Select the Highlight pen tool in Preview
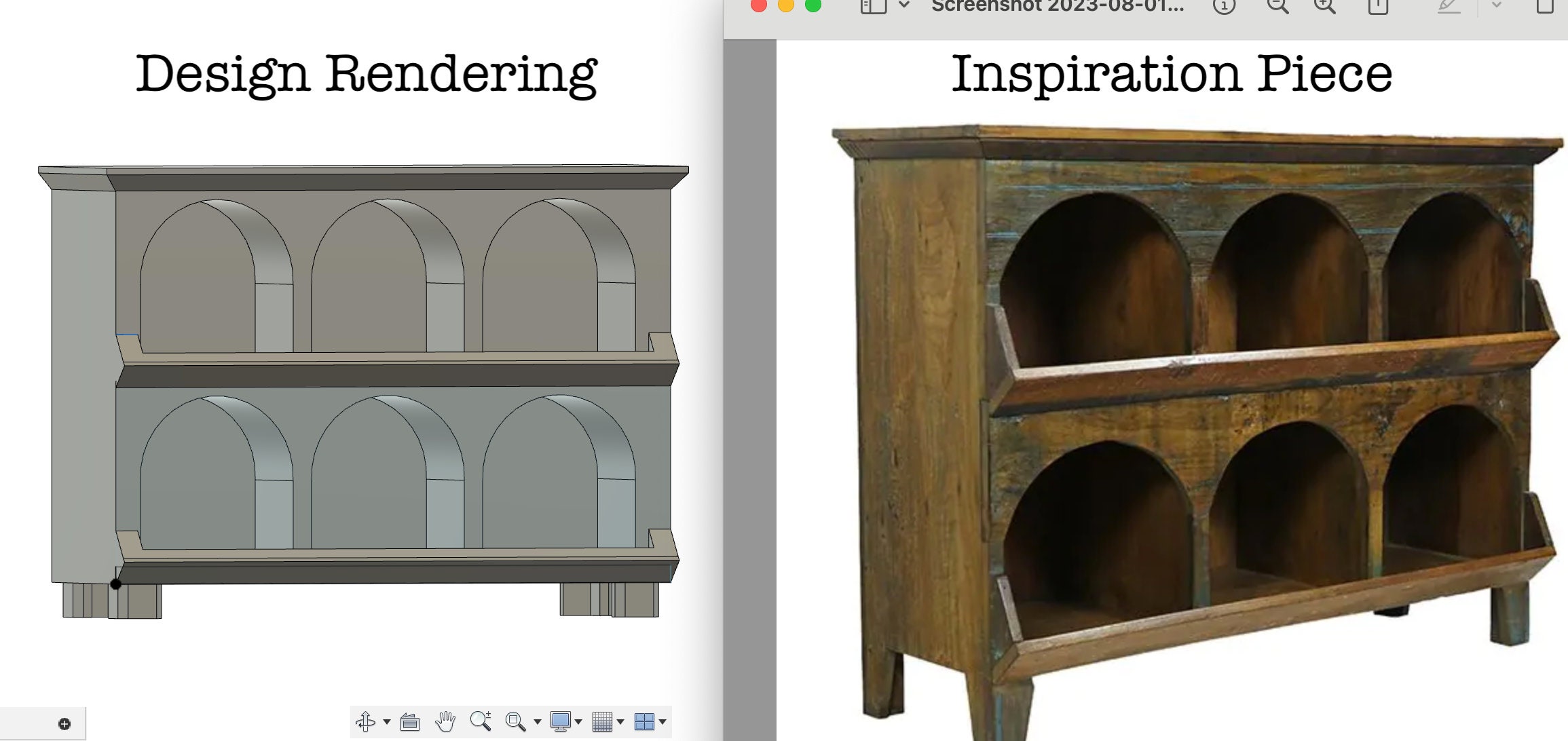This screenshot has width=1568, height=741. pyautogui.click(x=1449, y=6)
